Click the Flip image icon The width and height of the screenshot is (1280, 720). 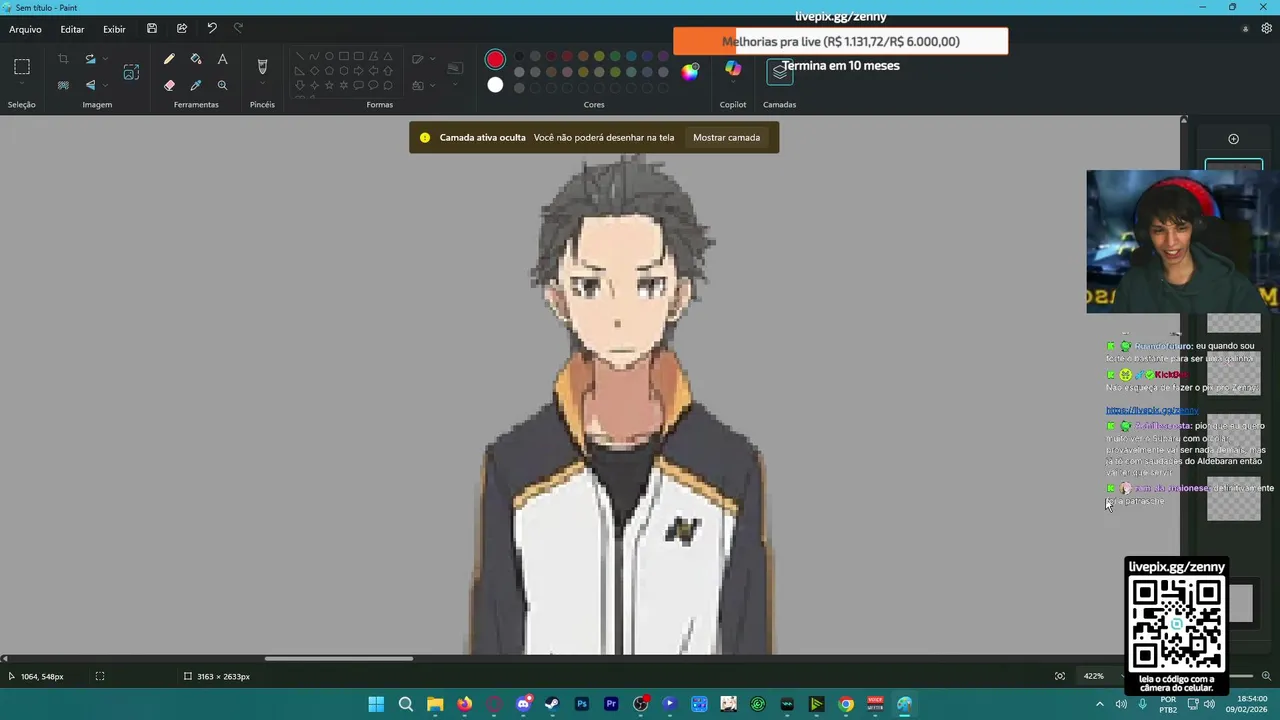[90, 85]
